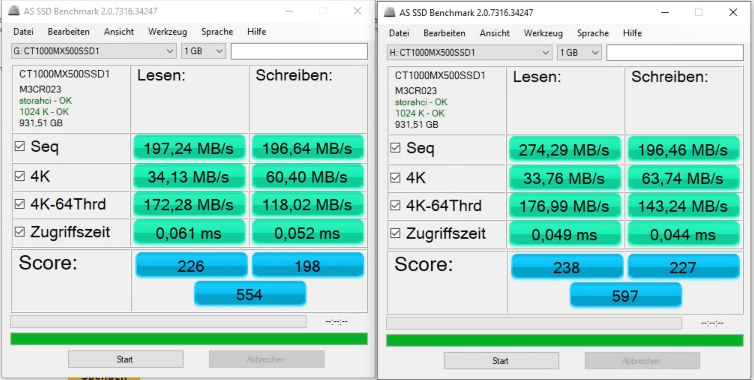The image size is (754, 380).
Task: Toggle 4K-64Thrd checkbox in G: drive window
Action: (x=20, y=204)
